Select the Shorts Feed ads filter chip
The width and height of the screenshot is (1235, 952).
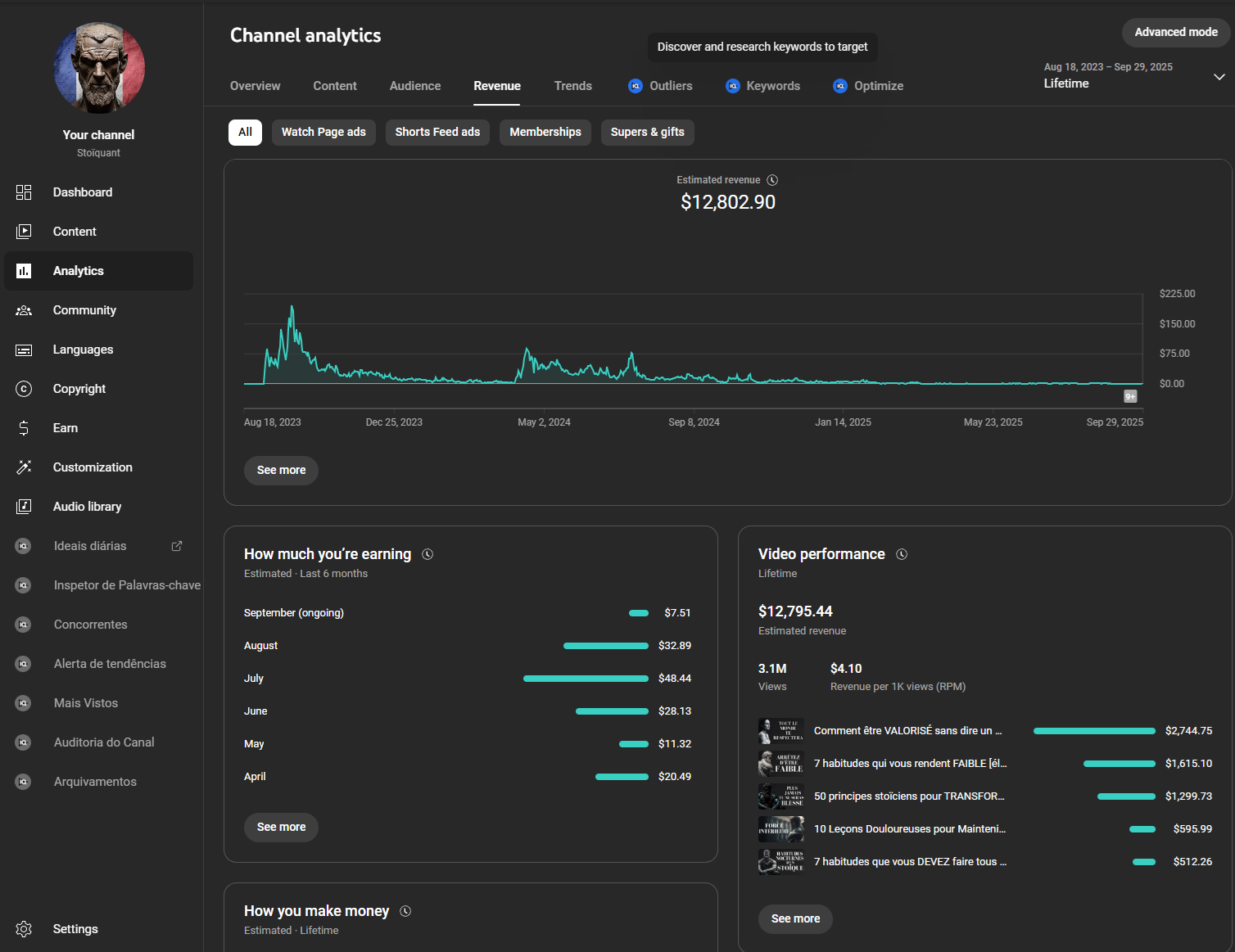(x=437, y=133)
